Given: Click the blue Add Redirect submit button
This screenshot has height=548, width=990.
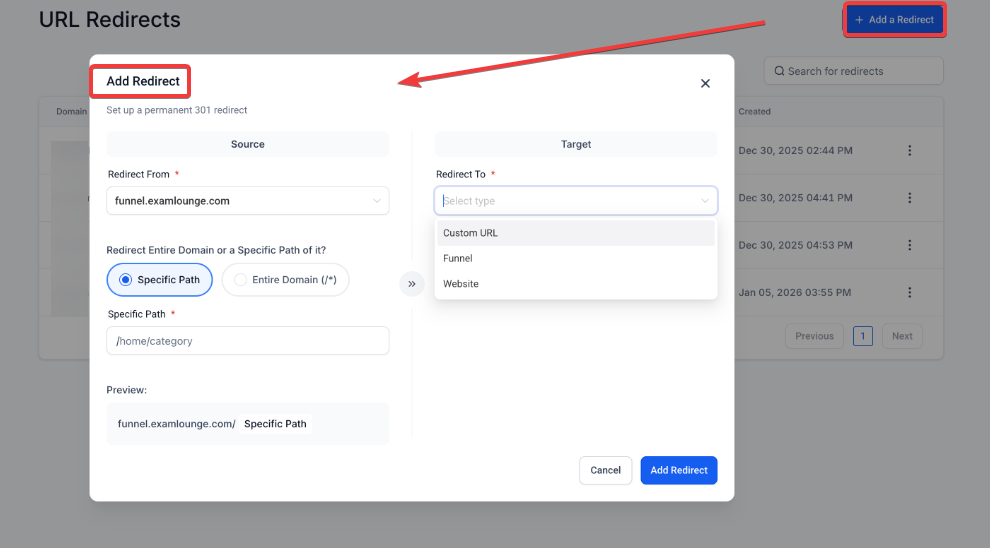Looking at the screenshot, I should (678, 470).
